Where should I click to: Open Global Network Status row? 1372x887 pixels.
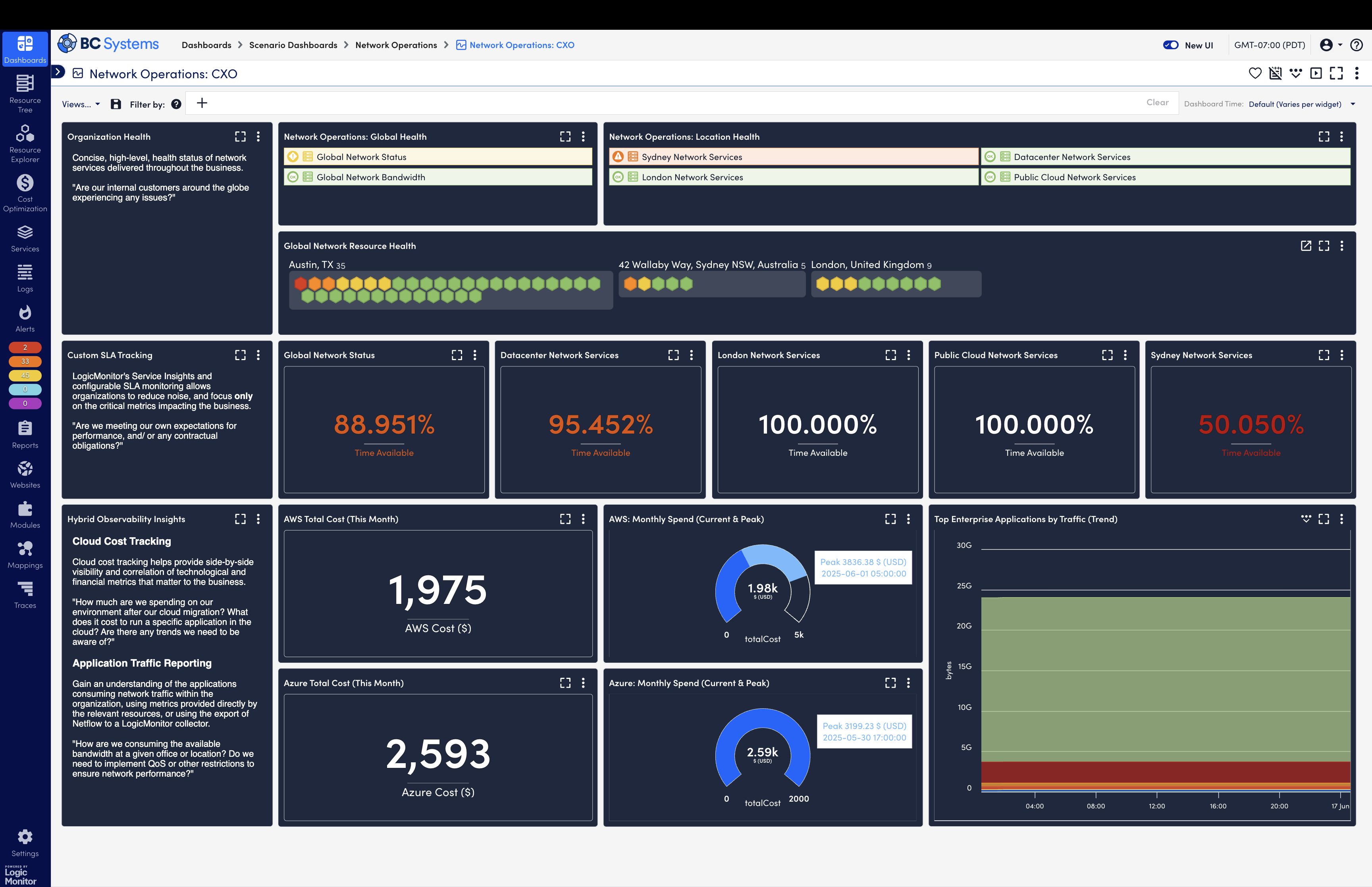click(438, 157)
